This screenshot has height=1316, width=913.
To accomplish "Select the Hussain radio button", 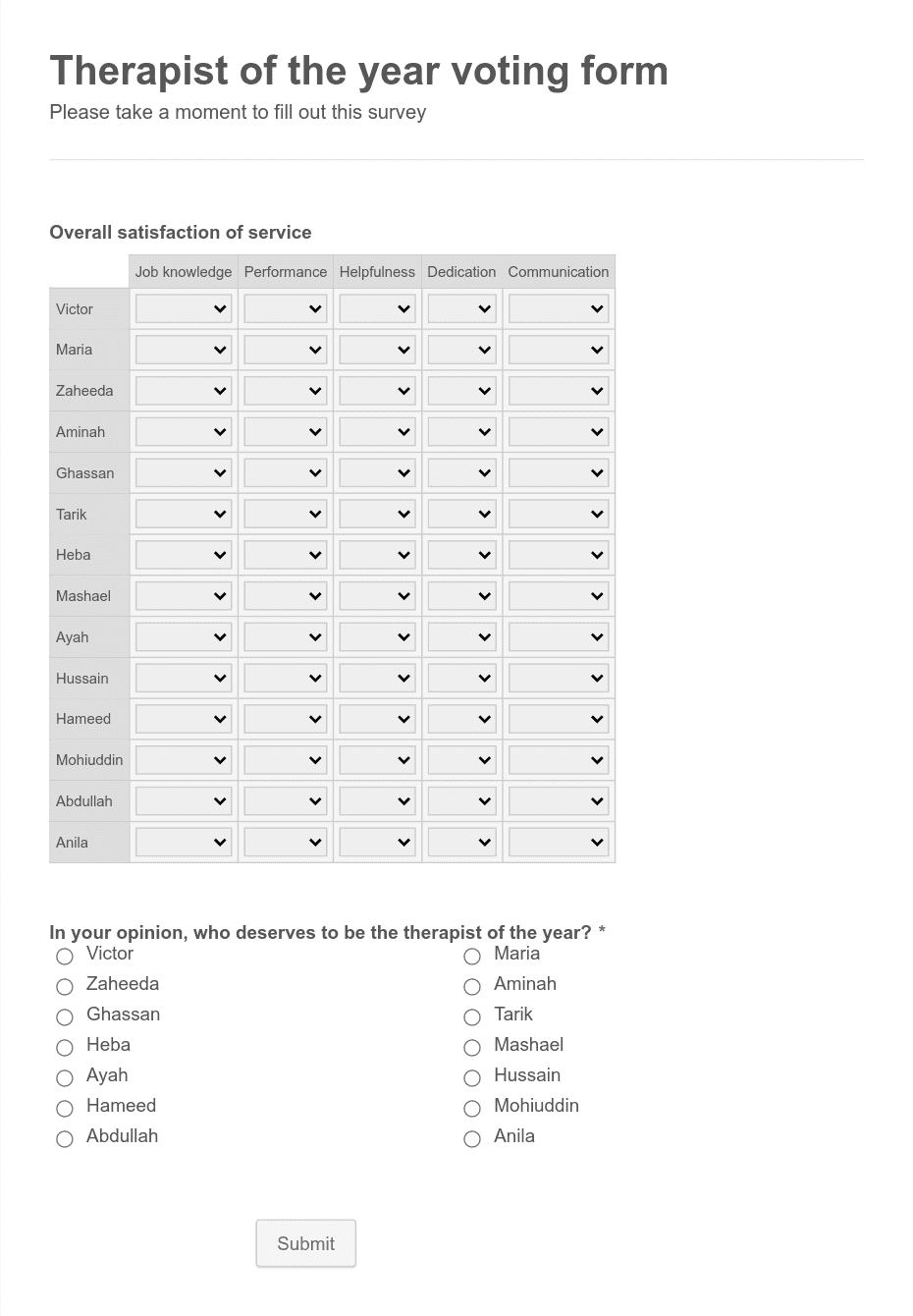I will tap(472, 1078).
